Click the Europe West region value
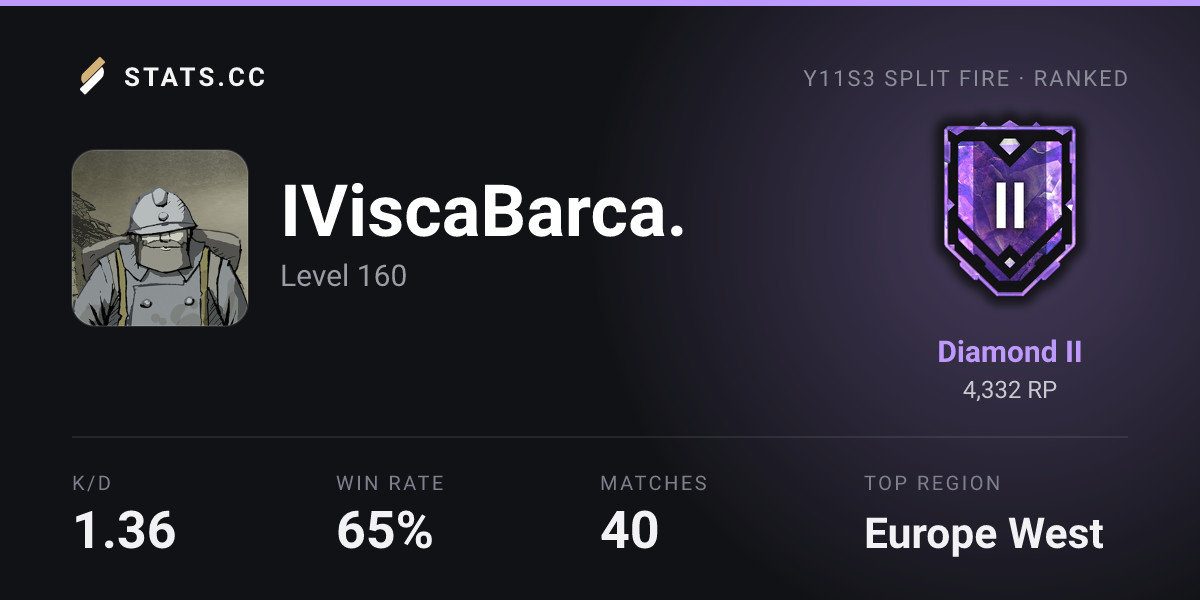Screen dimensions: 1200x600 coord(984,534)
